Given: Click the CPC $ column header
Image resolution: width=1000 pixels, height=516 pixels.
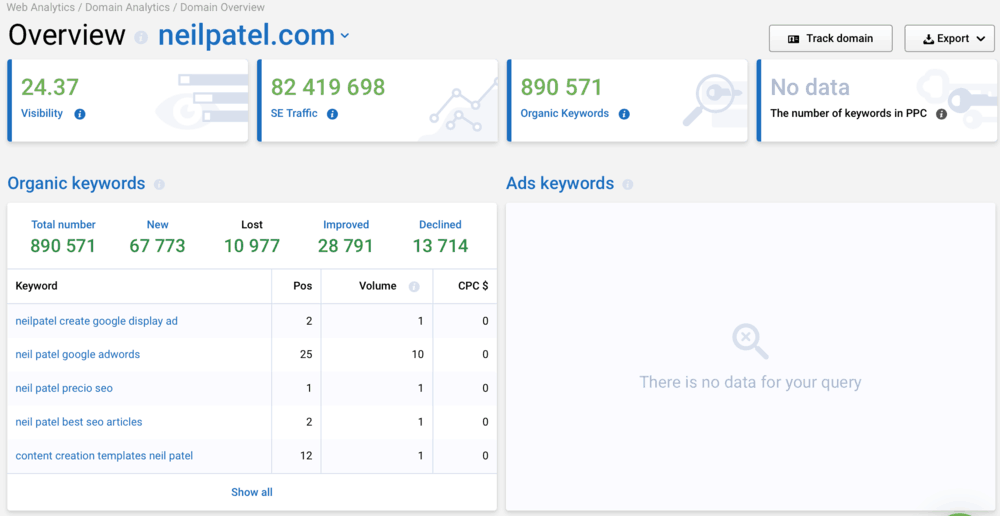Looking at the screenshot, I should pos(473,286).
